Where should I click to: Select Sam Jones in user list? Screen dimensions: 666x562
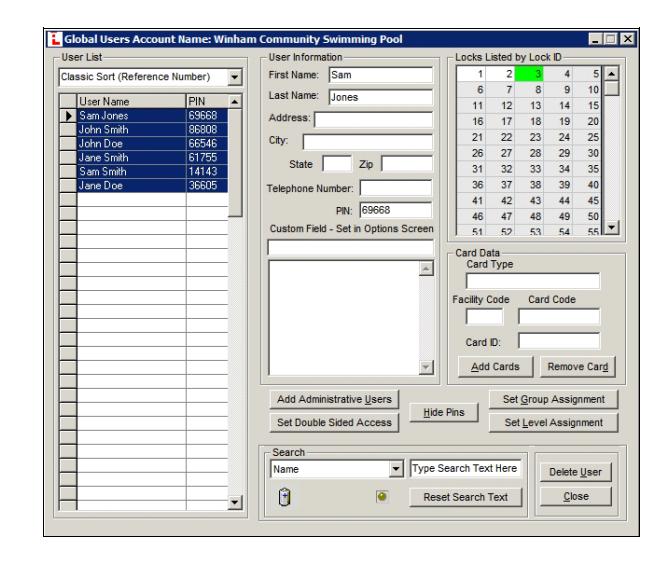131,116
